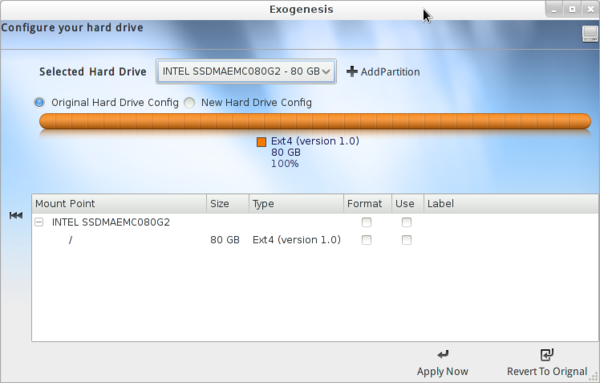Click Revert To Orignal label
The width and height of the screenshot is (600, 383).
click(547, 372)
